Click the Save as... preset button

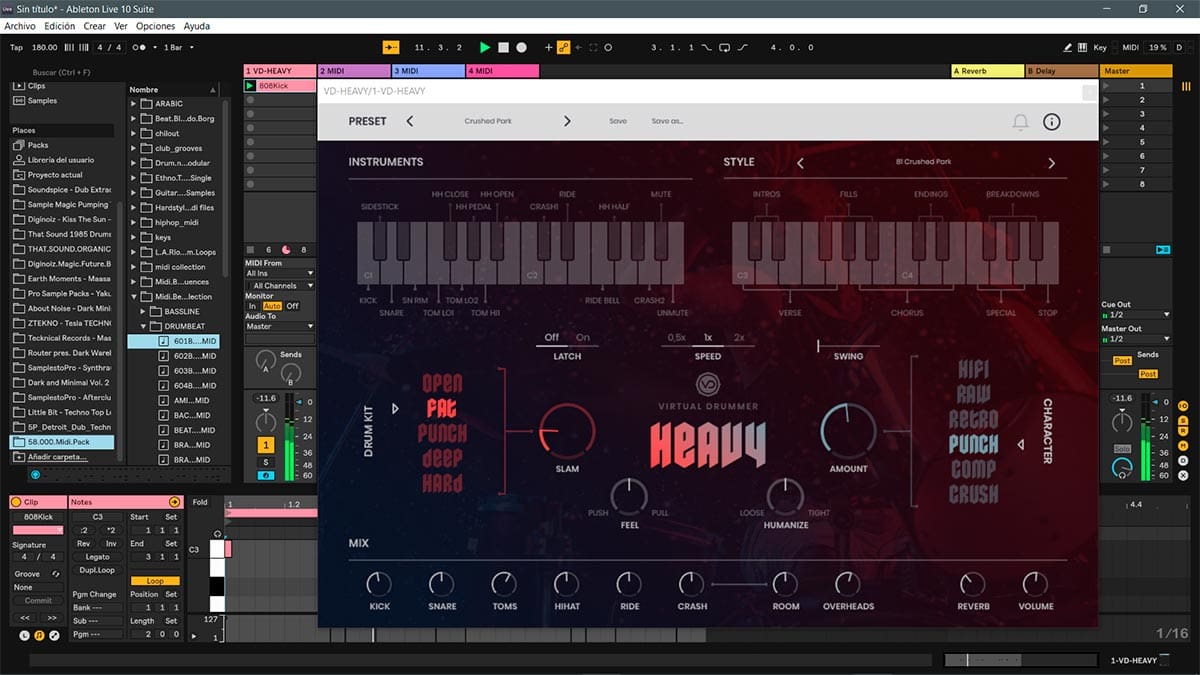coord(667,121)
